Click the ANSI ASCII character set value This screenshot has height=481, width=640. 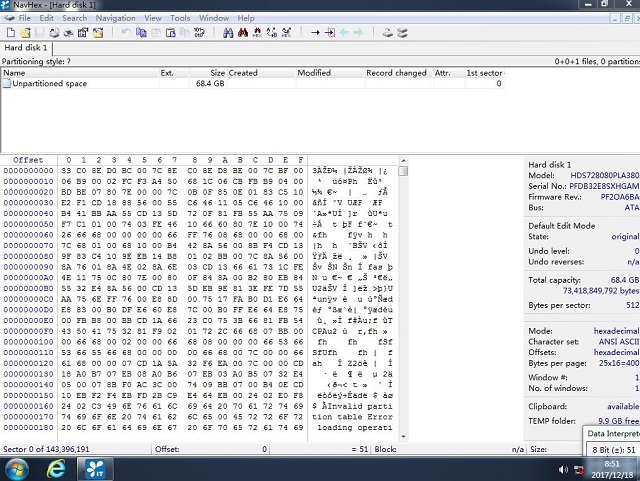coord(619,342)
